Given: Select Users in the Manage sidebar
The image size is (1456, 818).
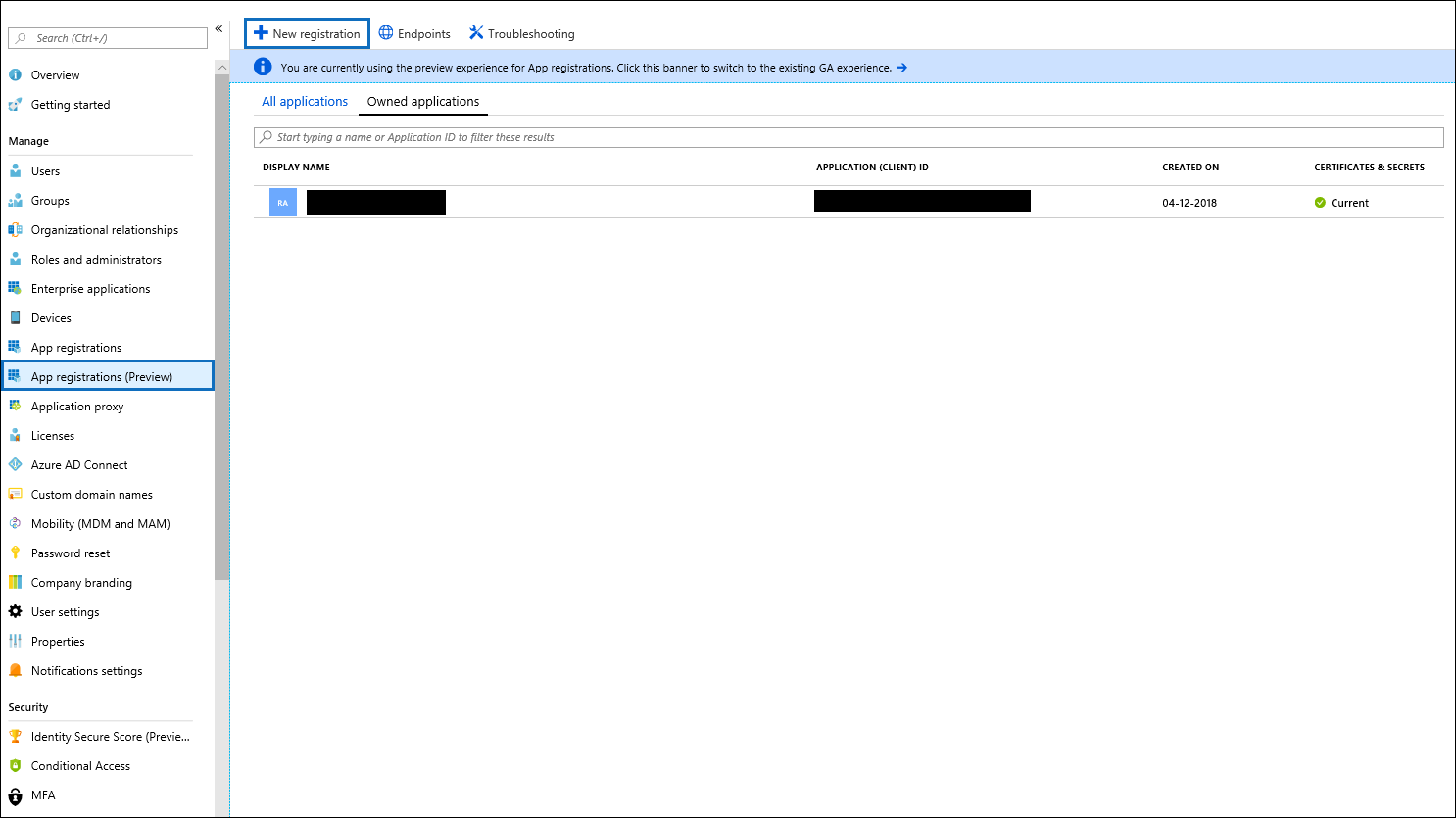Looking at the screenshot, I should pos(45,170).
